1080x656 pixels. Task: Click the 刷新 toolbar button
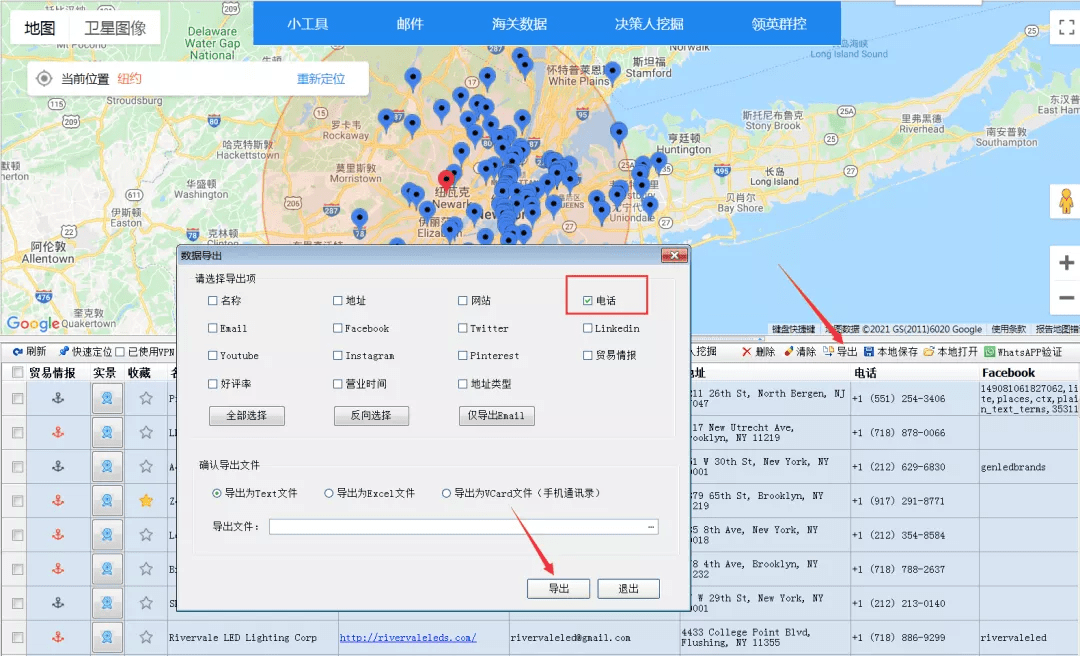tap(30, 351)
